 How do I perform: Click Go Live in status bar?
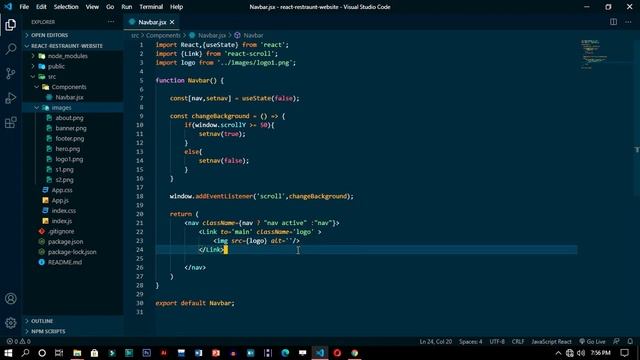(593, 341)
